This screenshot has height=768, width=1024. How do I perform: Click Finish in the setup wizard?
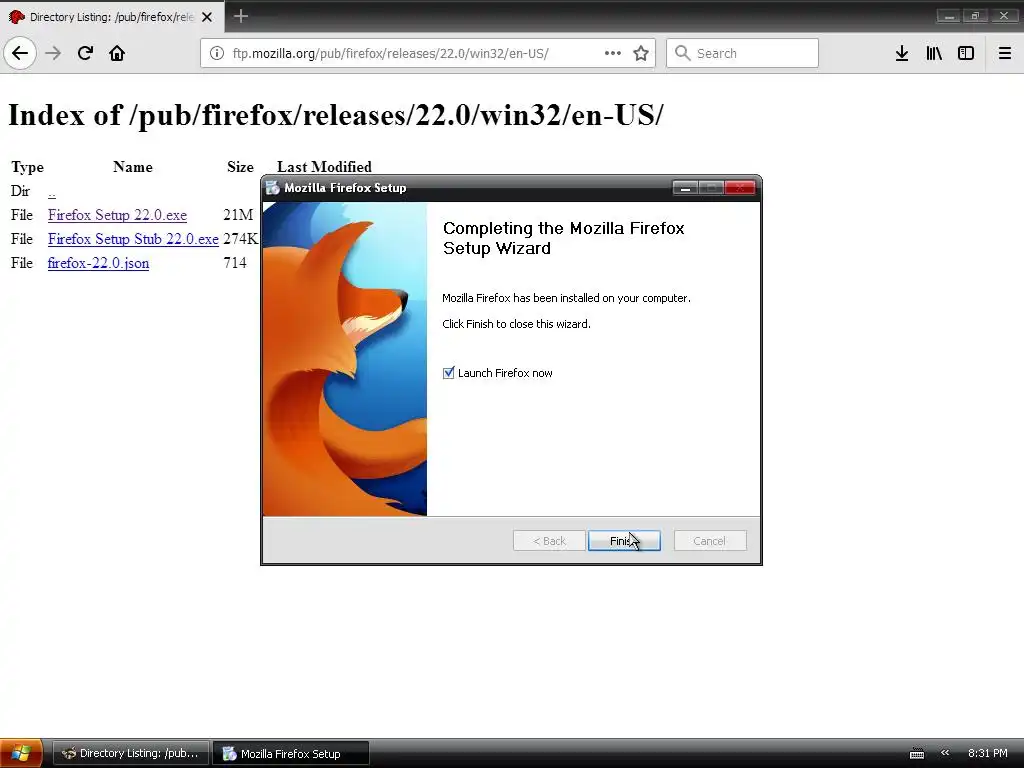(x=624, y=541)
